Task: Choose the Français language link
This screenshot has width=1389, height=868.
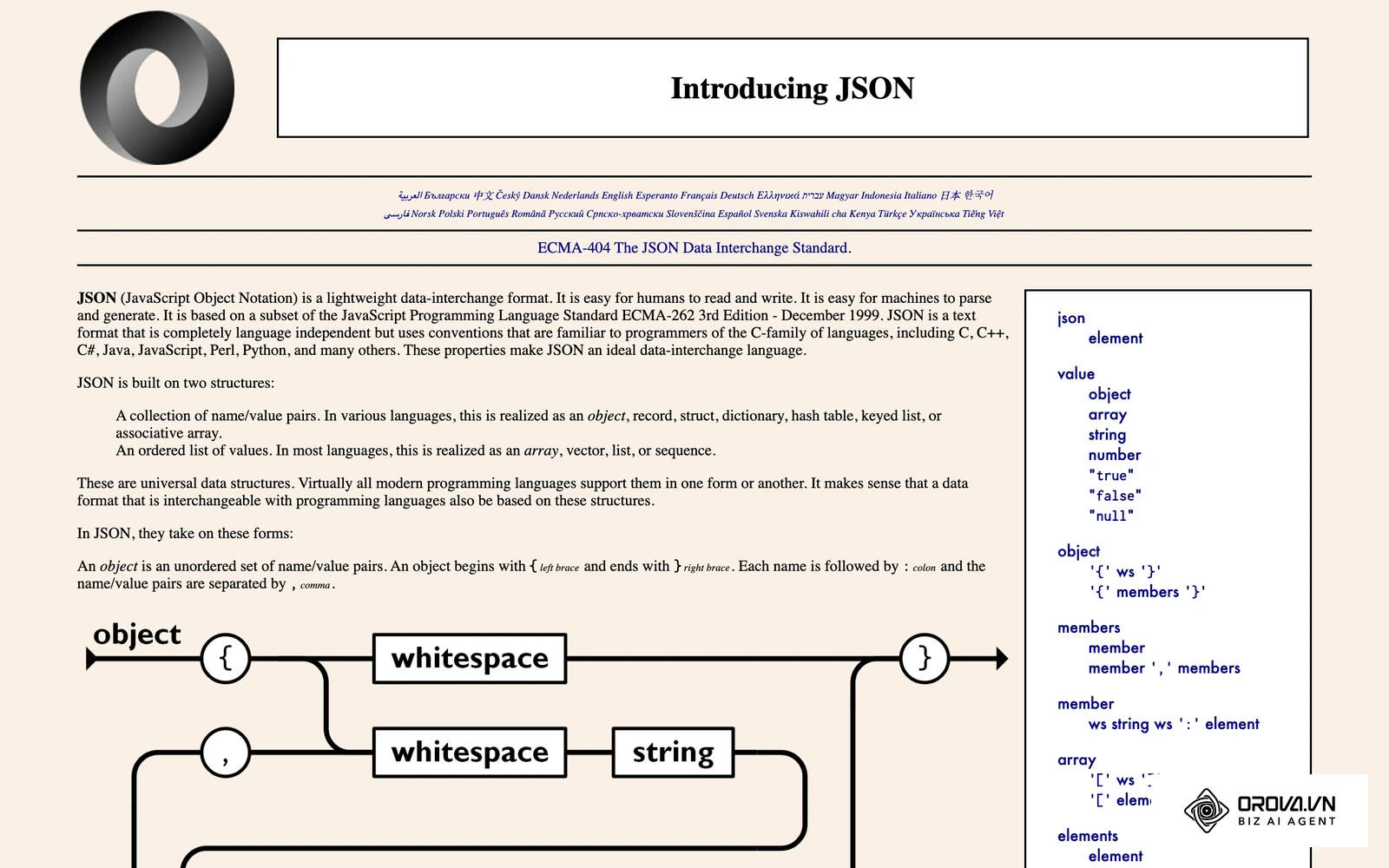Action: [699, 195]
